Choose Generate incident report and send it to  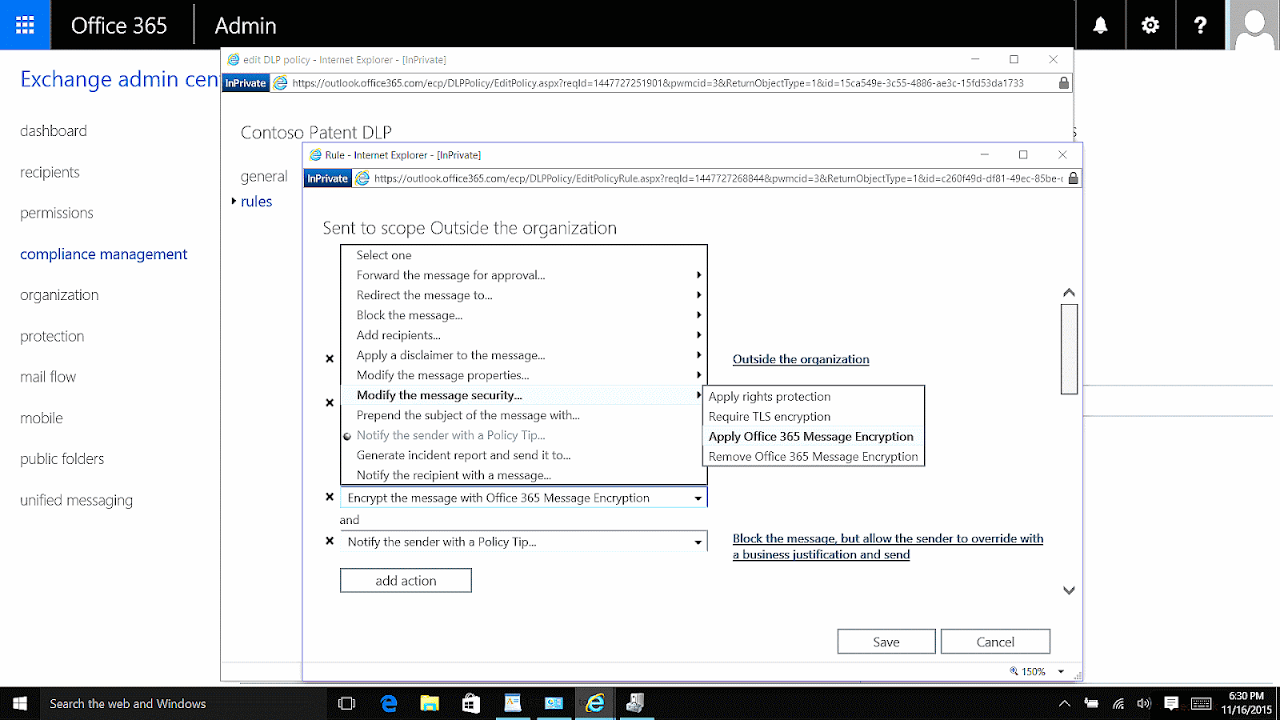pos(524,455)
